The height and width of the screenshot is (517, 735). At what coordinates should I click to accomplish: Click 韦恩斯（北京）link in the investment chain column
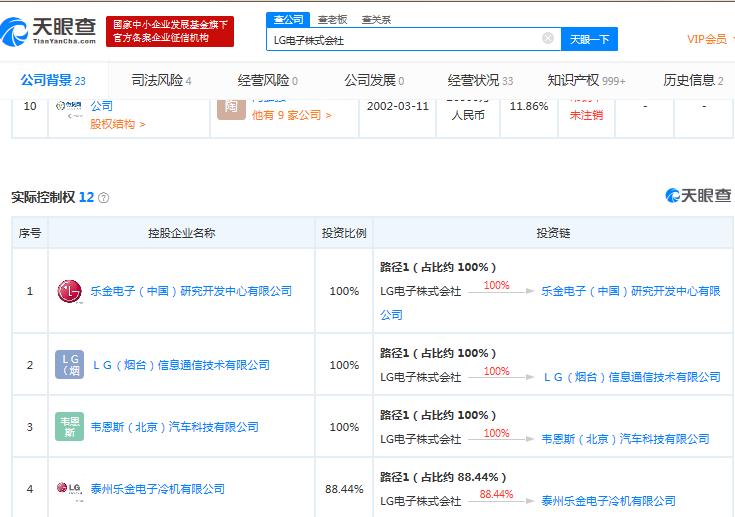click(625, 439)
